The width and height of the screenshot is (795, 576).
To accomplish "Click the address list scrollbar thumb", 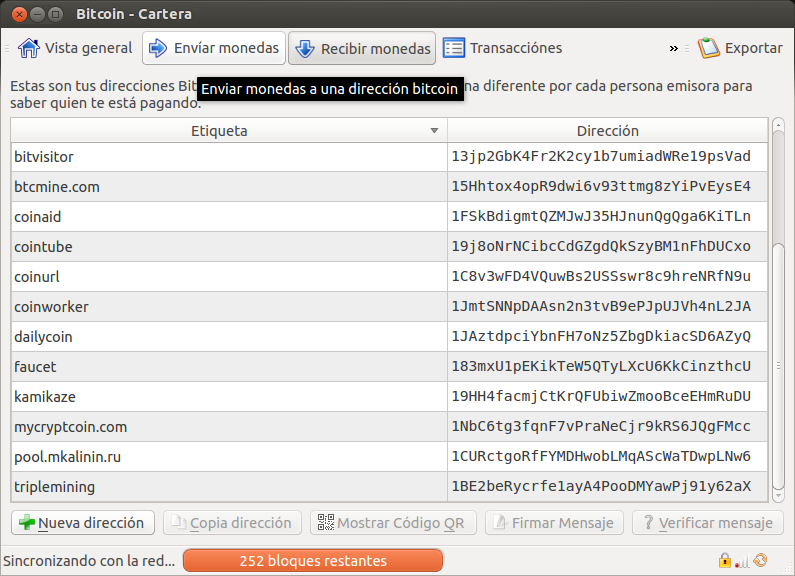I will [778, 365].
